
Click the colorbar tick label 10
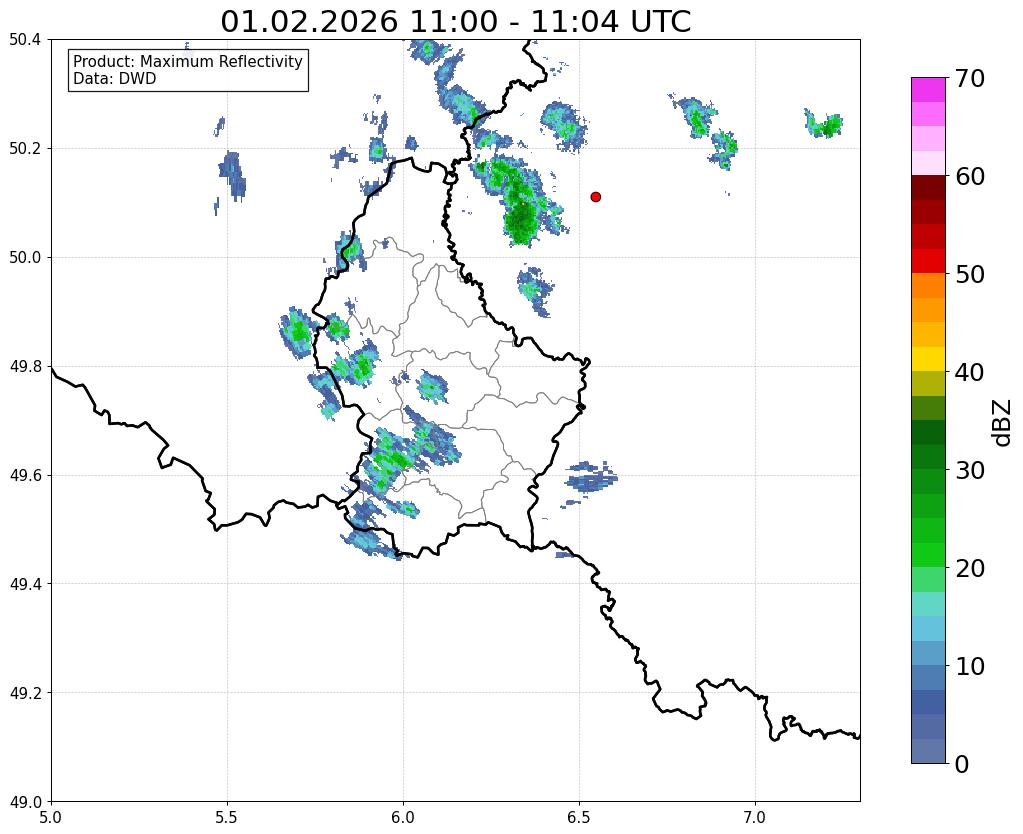point(970,666)
